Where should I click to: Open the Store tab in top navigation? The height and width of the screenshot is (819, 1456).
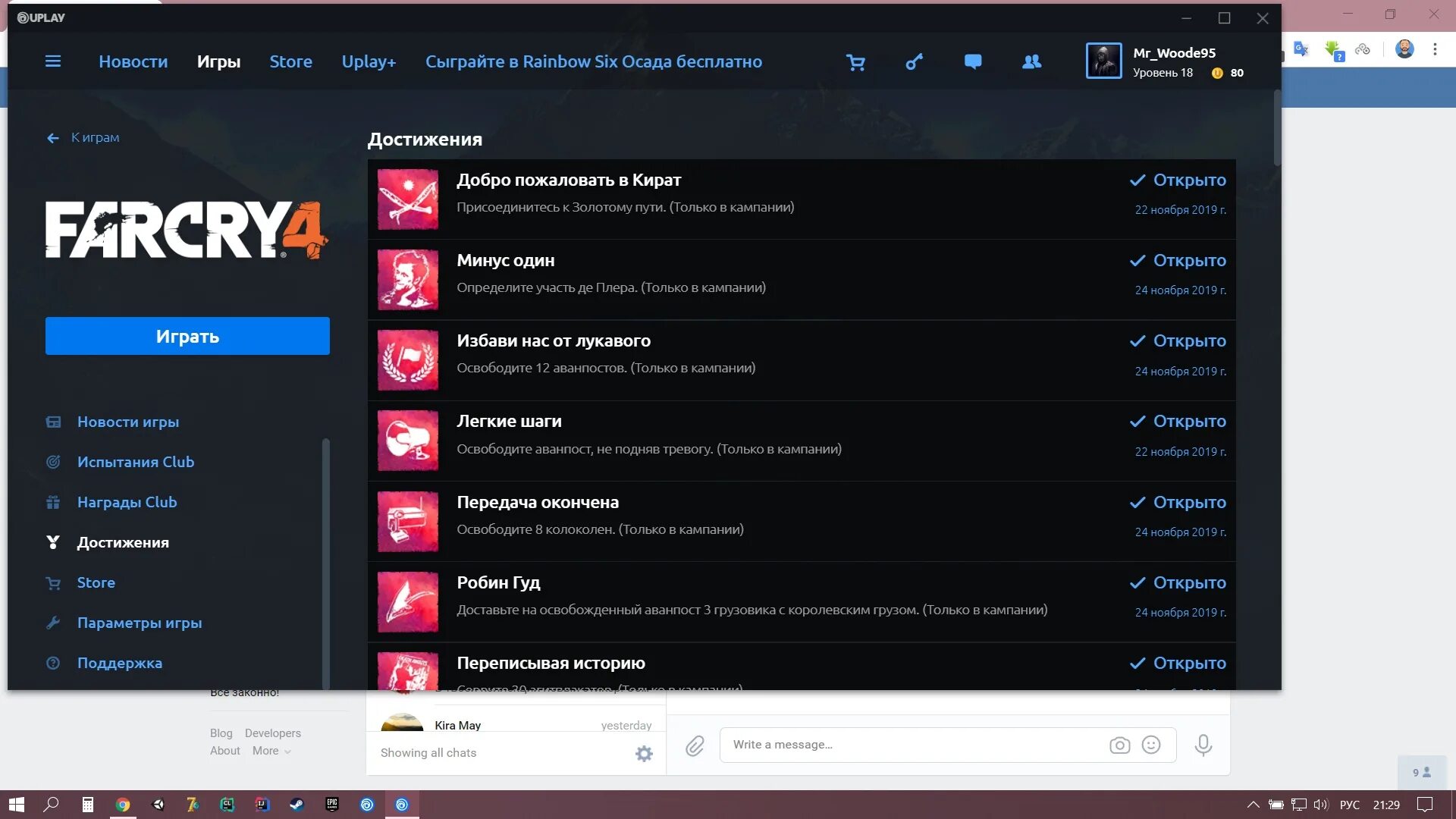[291, 61]
